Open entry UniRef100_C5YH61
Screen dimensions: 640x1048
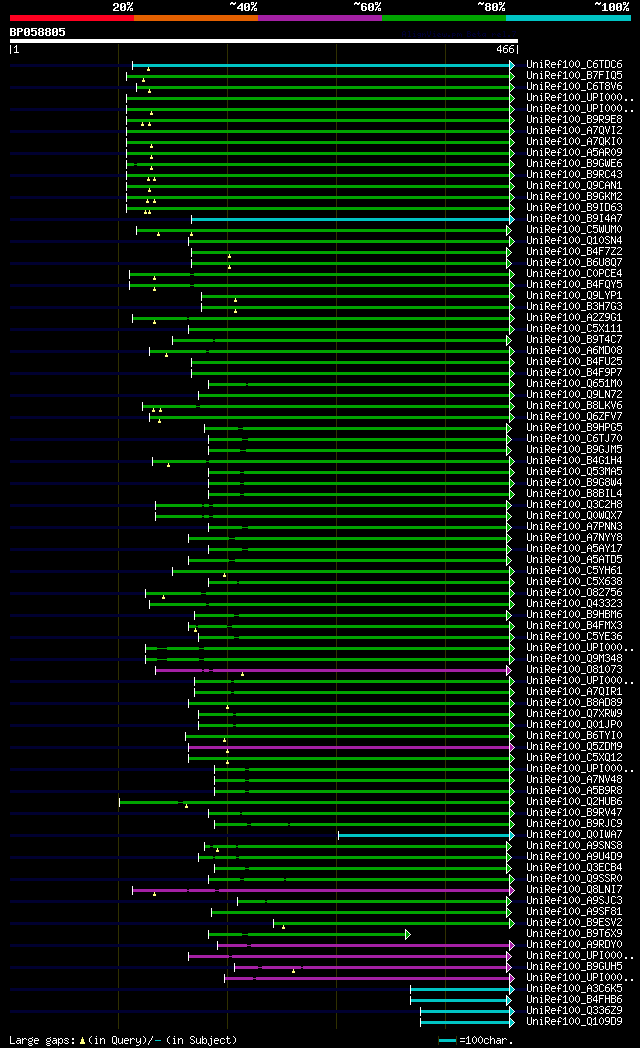pyautogui.click(x=574, y=571)
